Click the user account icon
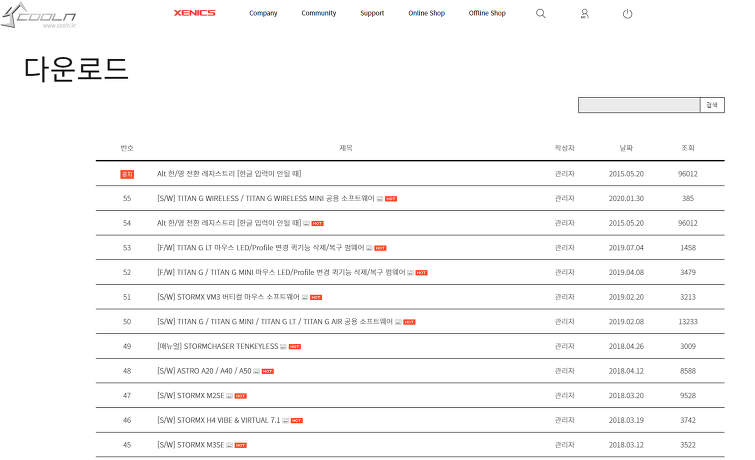 point(585,13)
